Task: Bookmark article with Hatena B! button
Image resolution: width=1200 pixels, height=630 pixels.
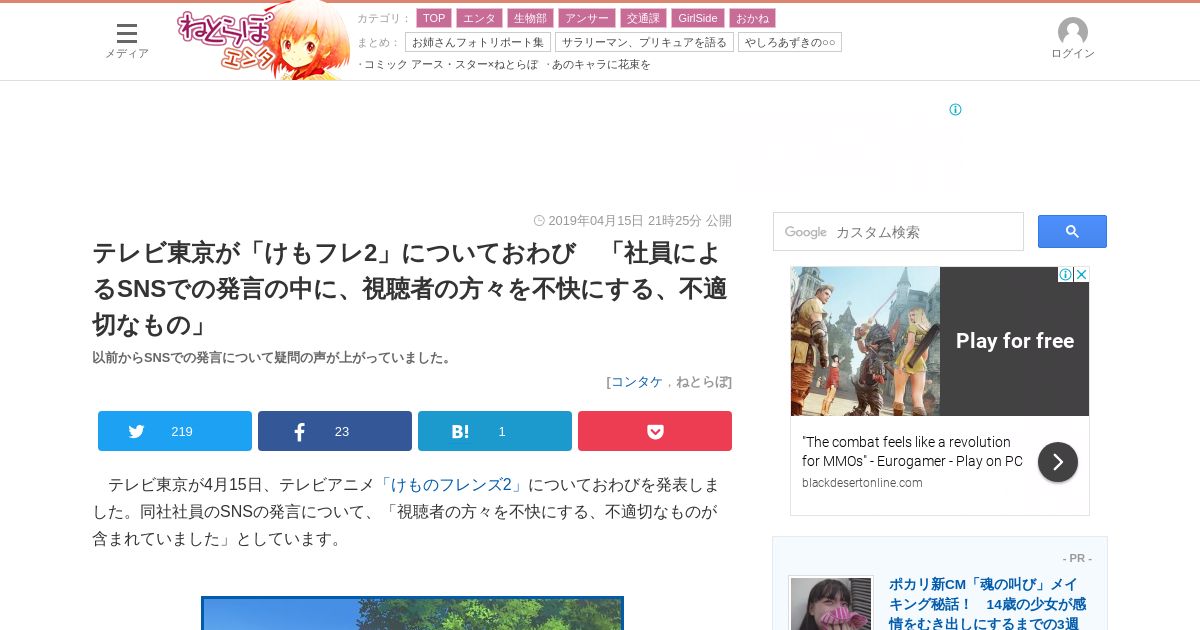Action: [495, 431]
